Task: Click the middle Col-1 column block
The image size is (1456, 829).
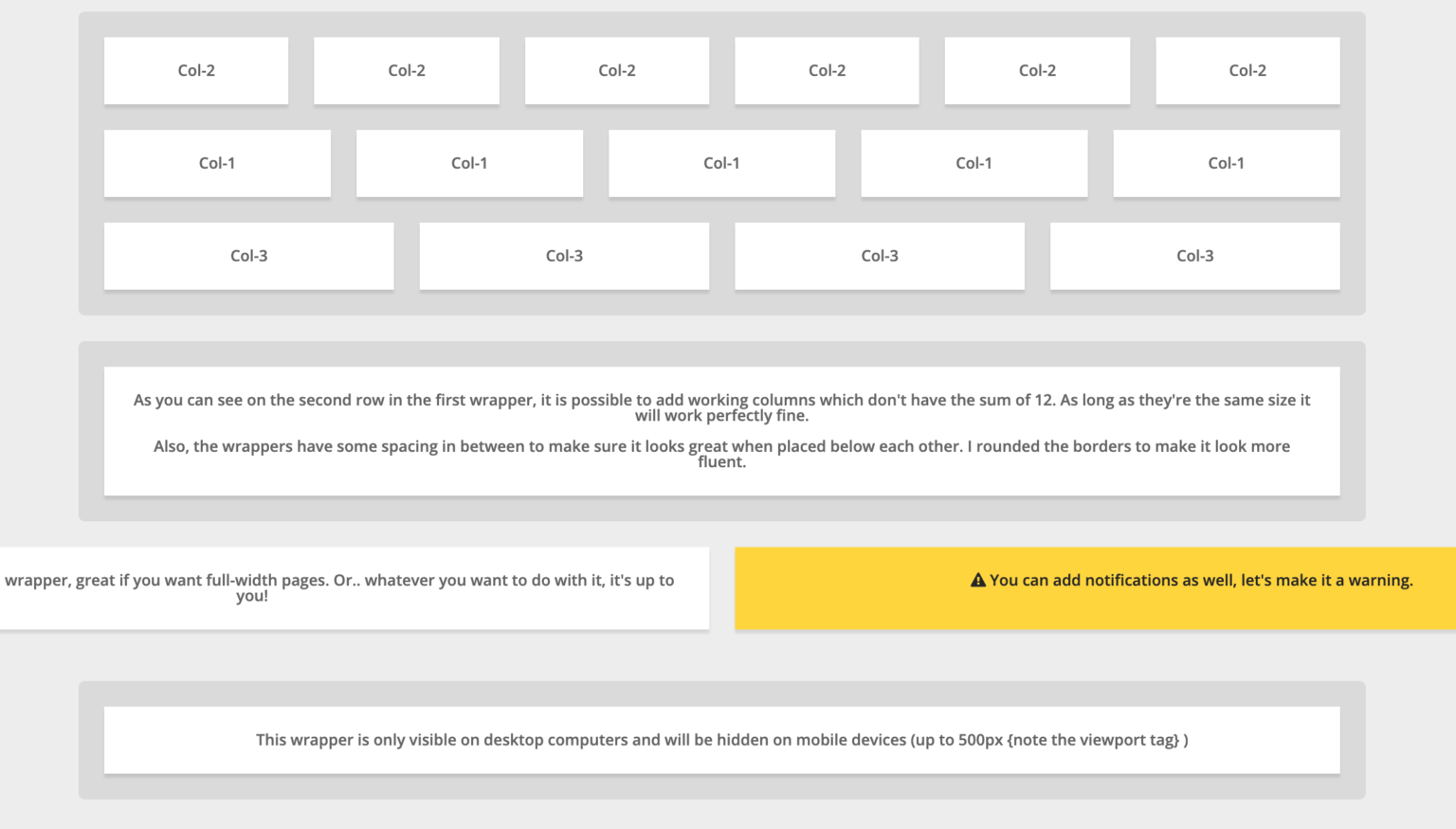Action: click(x=721, y=163)
